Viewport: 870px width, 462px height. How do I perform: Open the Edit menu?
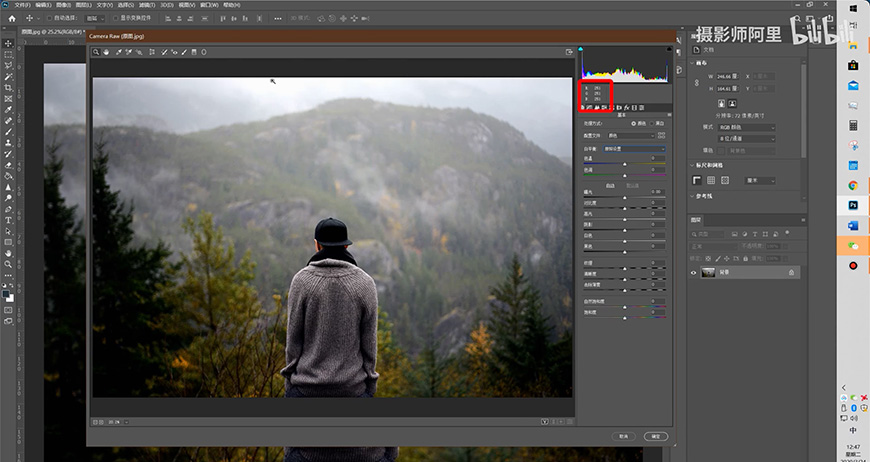click(43, 5)
